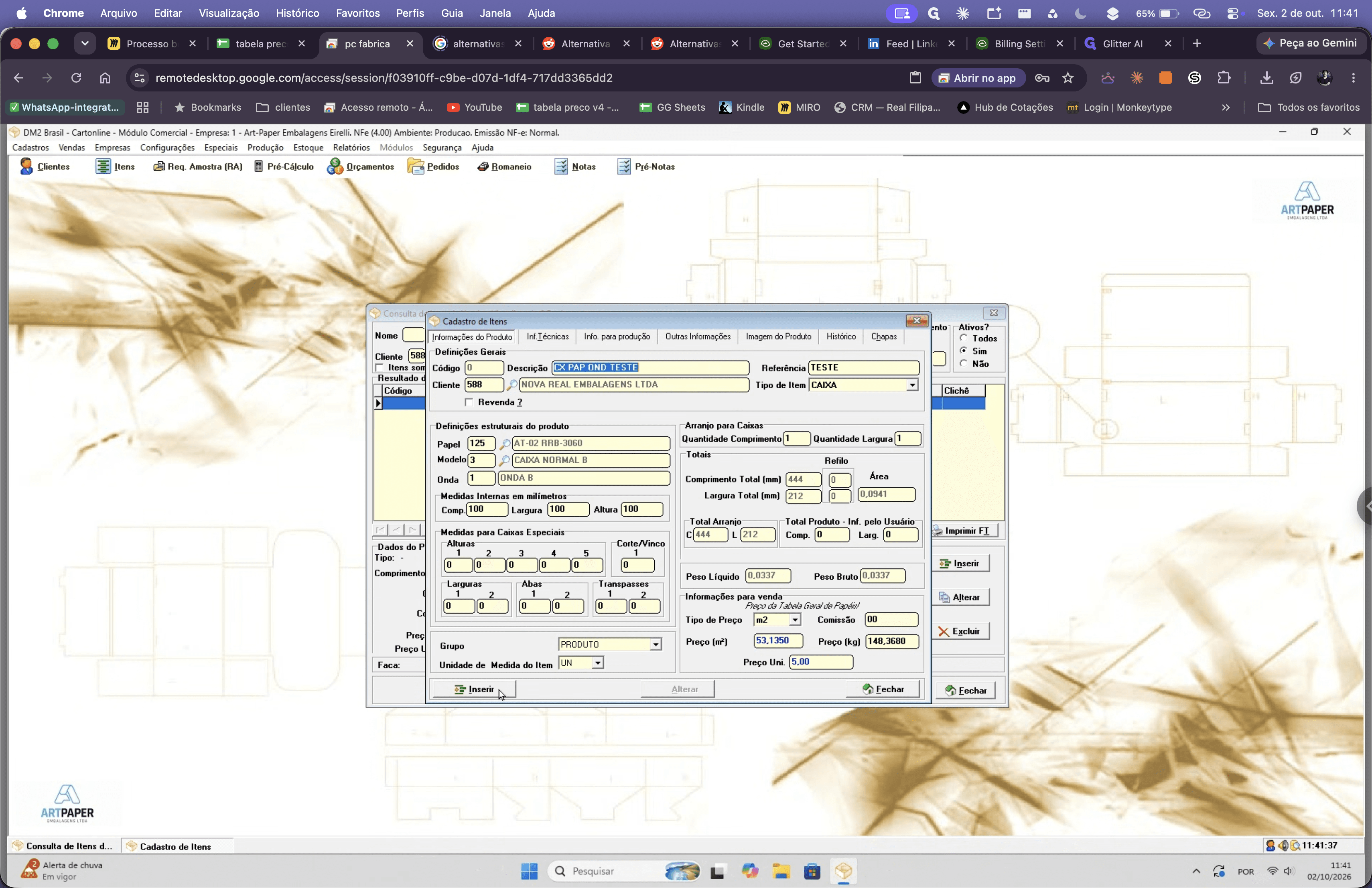Click Inserir button in Cadastro de Itens

[x=474, y=689]
